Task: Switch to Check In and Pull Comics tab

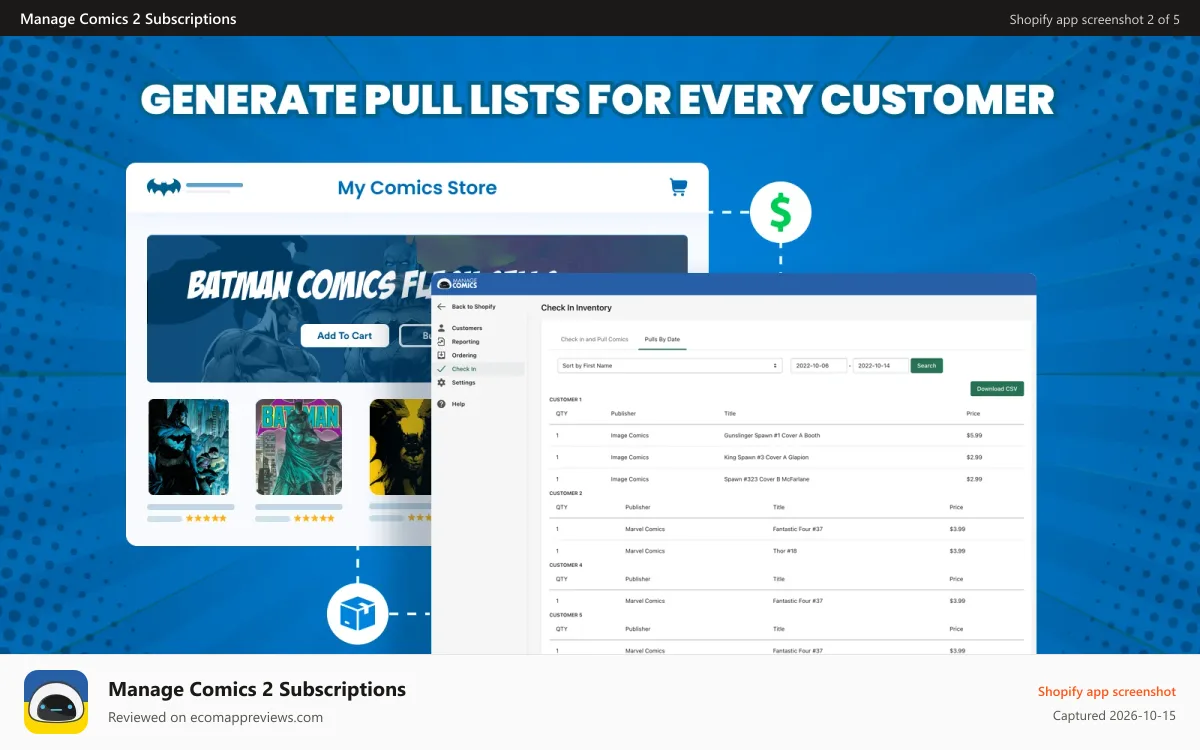Action: tap(594, 339)
